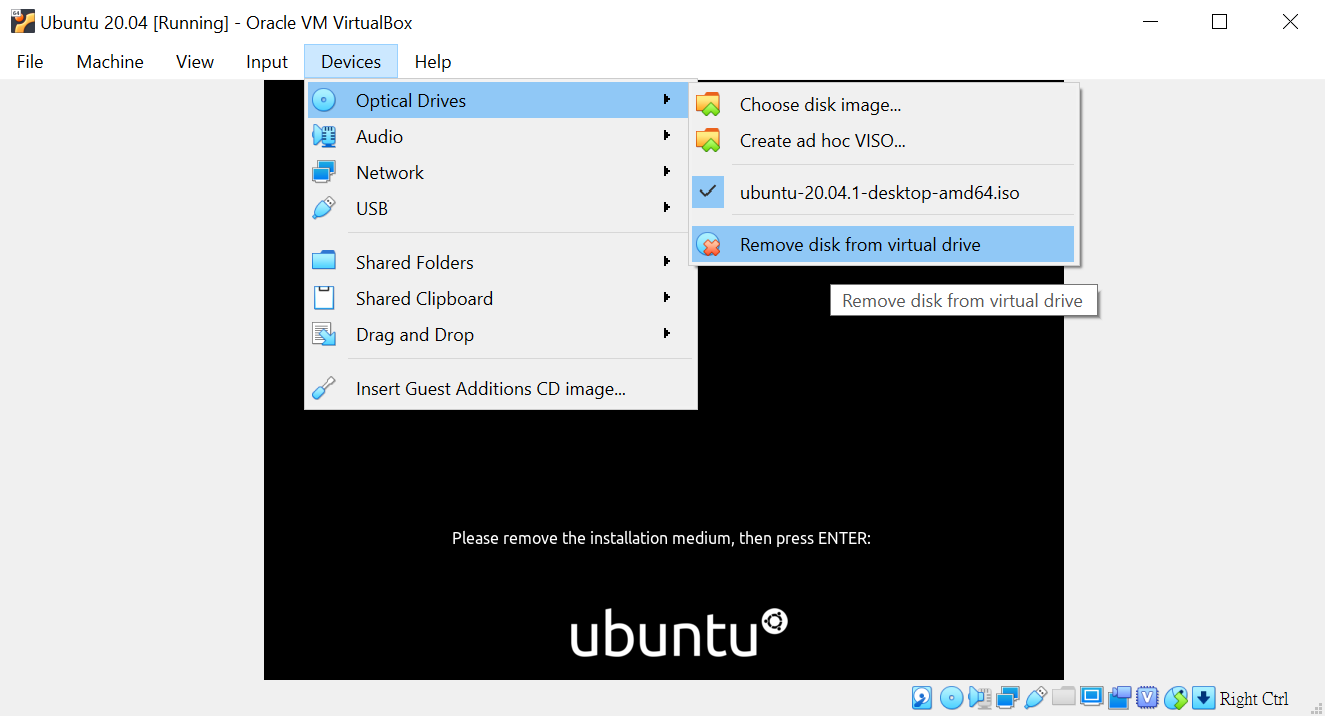1325x716 pixels.
Task: Click the display status bar icon
Action: click(x=1092, y=697)
